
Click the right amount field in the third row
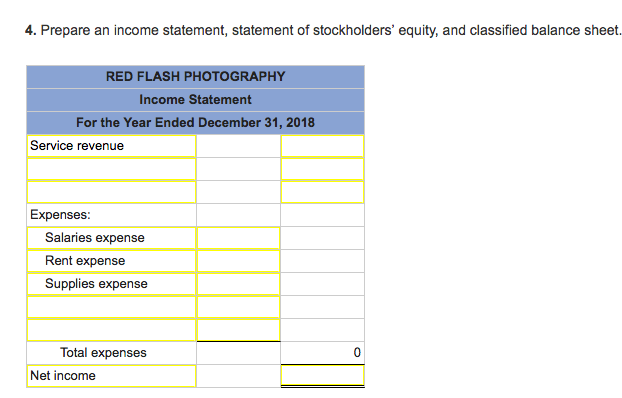[x=322, y=192]
